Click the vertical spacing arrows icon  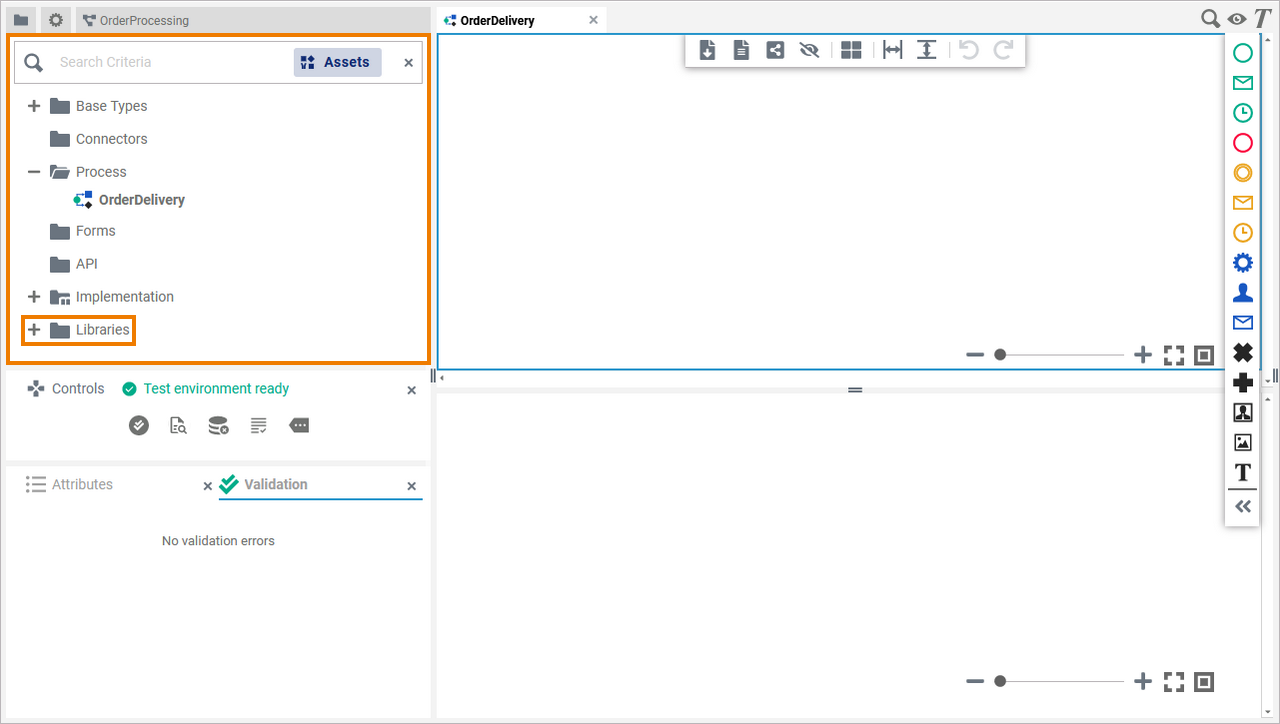click(x=927, y=50)
